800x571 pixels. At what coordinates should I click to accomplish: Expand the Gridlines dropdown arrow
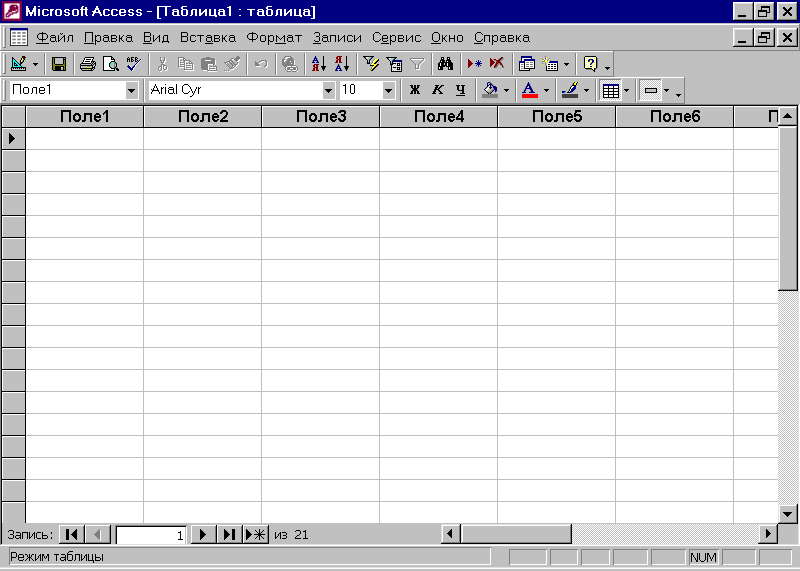[626, 91]
